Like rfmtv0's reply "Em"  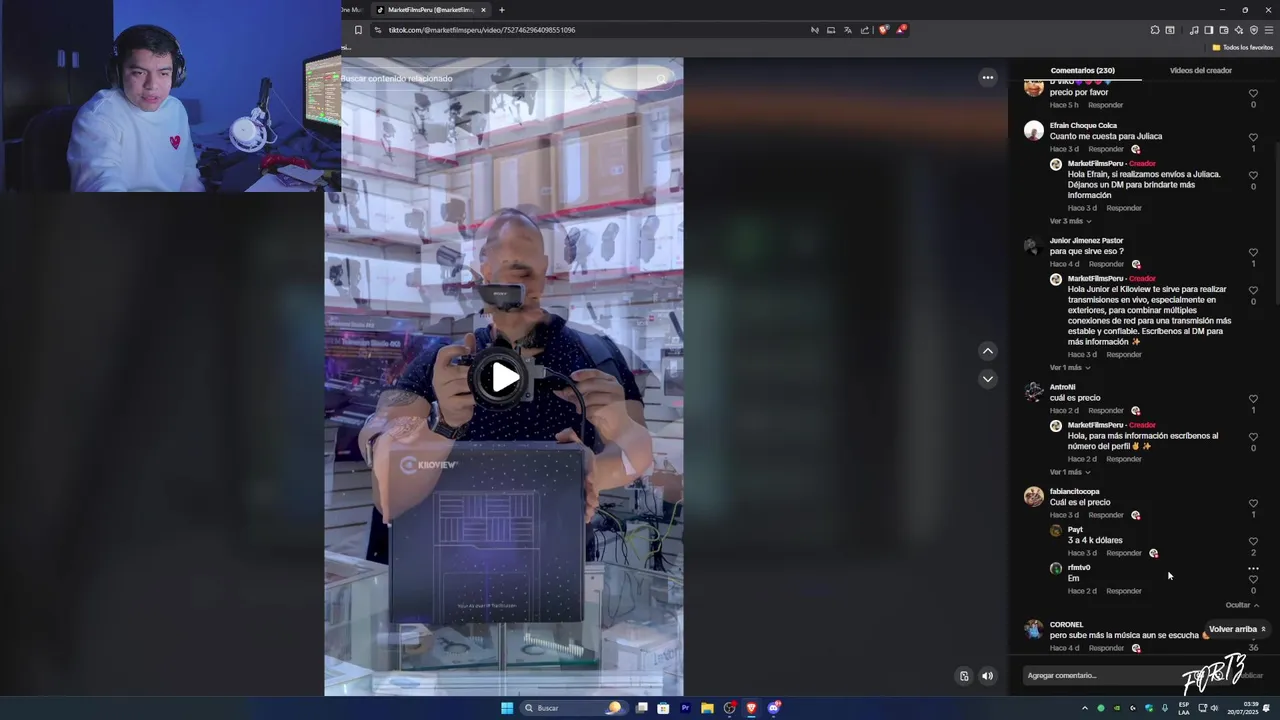click(x=1253, y=579)
